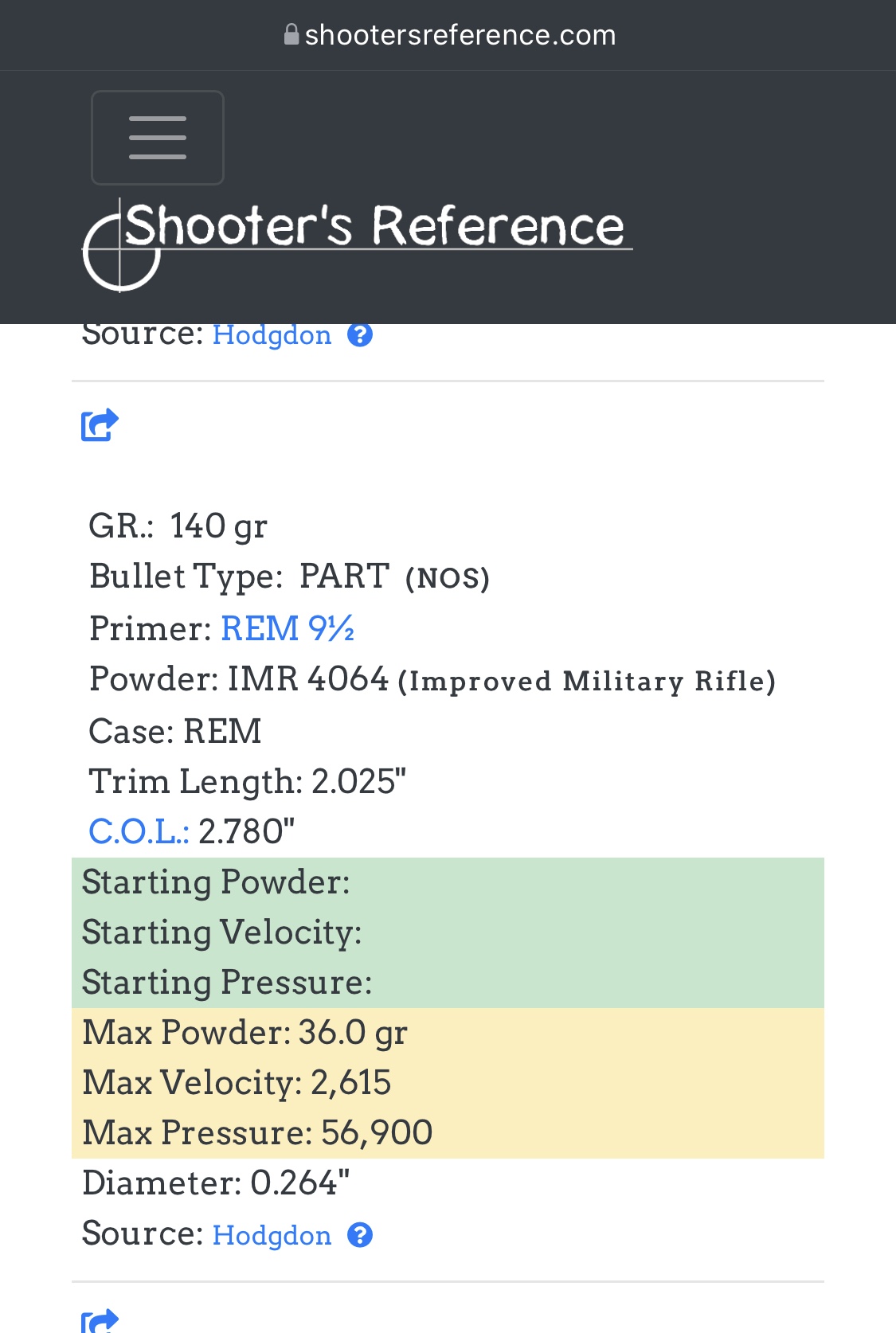
Task: Click help question mark below Diameter line
Action: point(360,1235)
